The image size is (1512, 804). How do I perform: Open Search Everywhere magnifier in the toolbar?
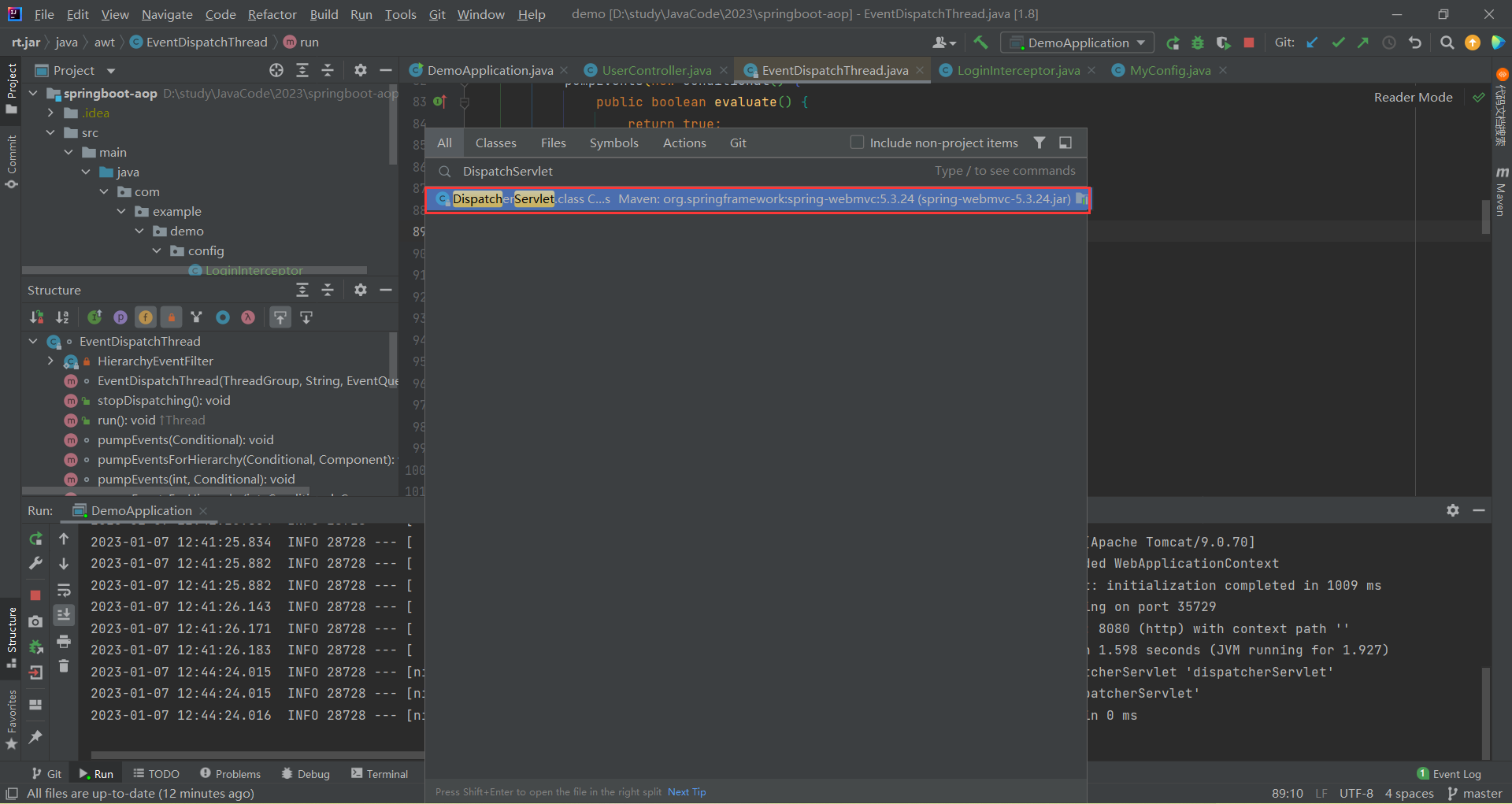[1447, 43]
